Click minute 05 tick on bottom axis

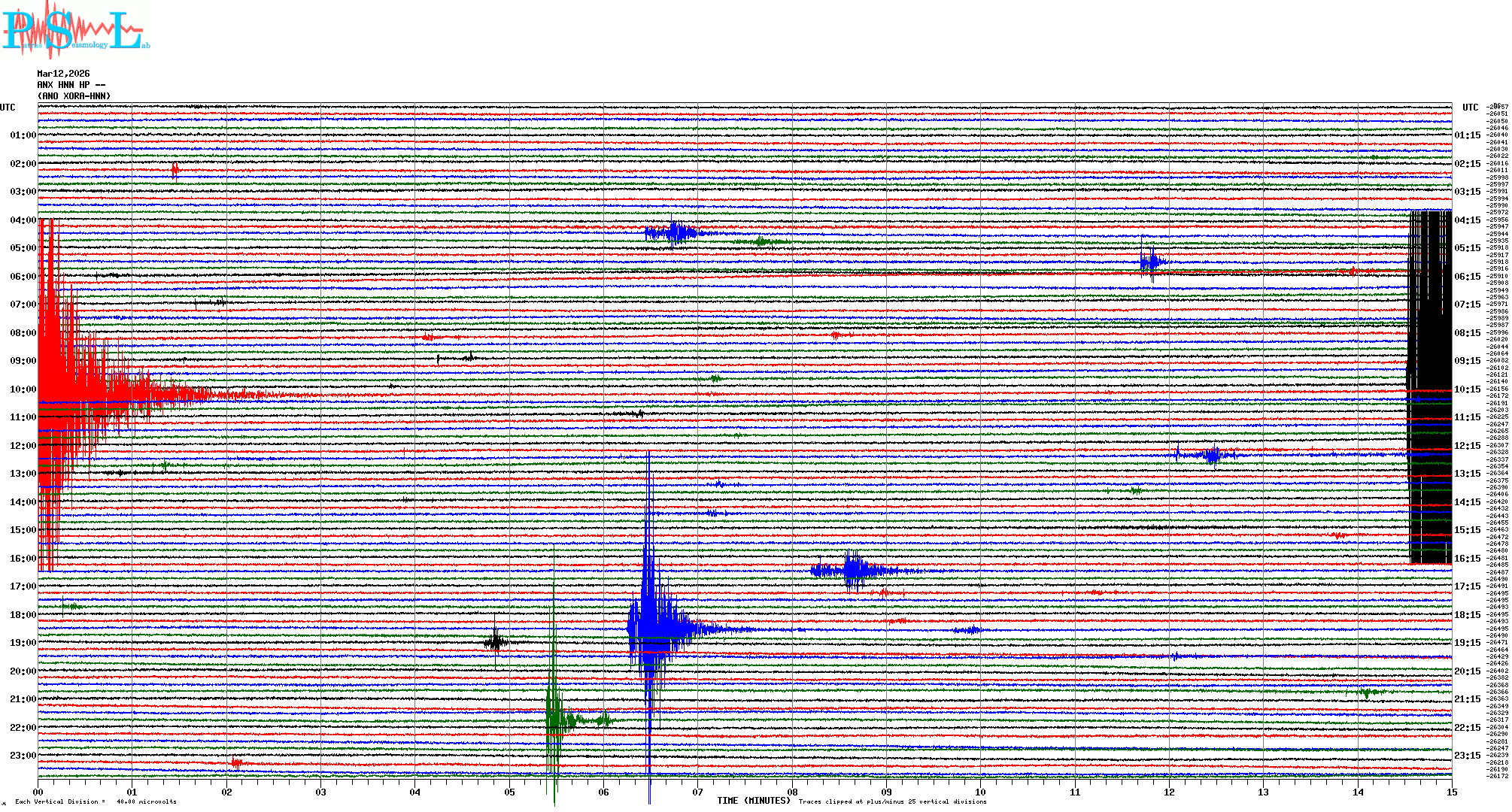point(509,792)
